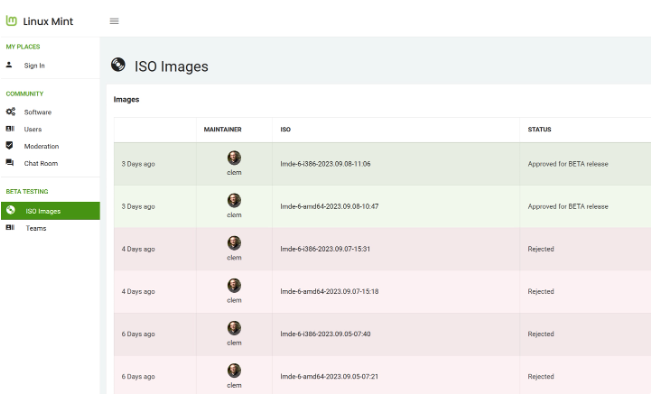Go to the Chat Room page
Viewport: 658px width, 399px height.
coord(41,163)
